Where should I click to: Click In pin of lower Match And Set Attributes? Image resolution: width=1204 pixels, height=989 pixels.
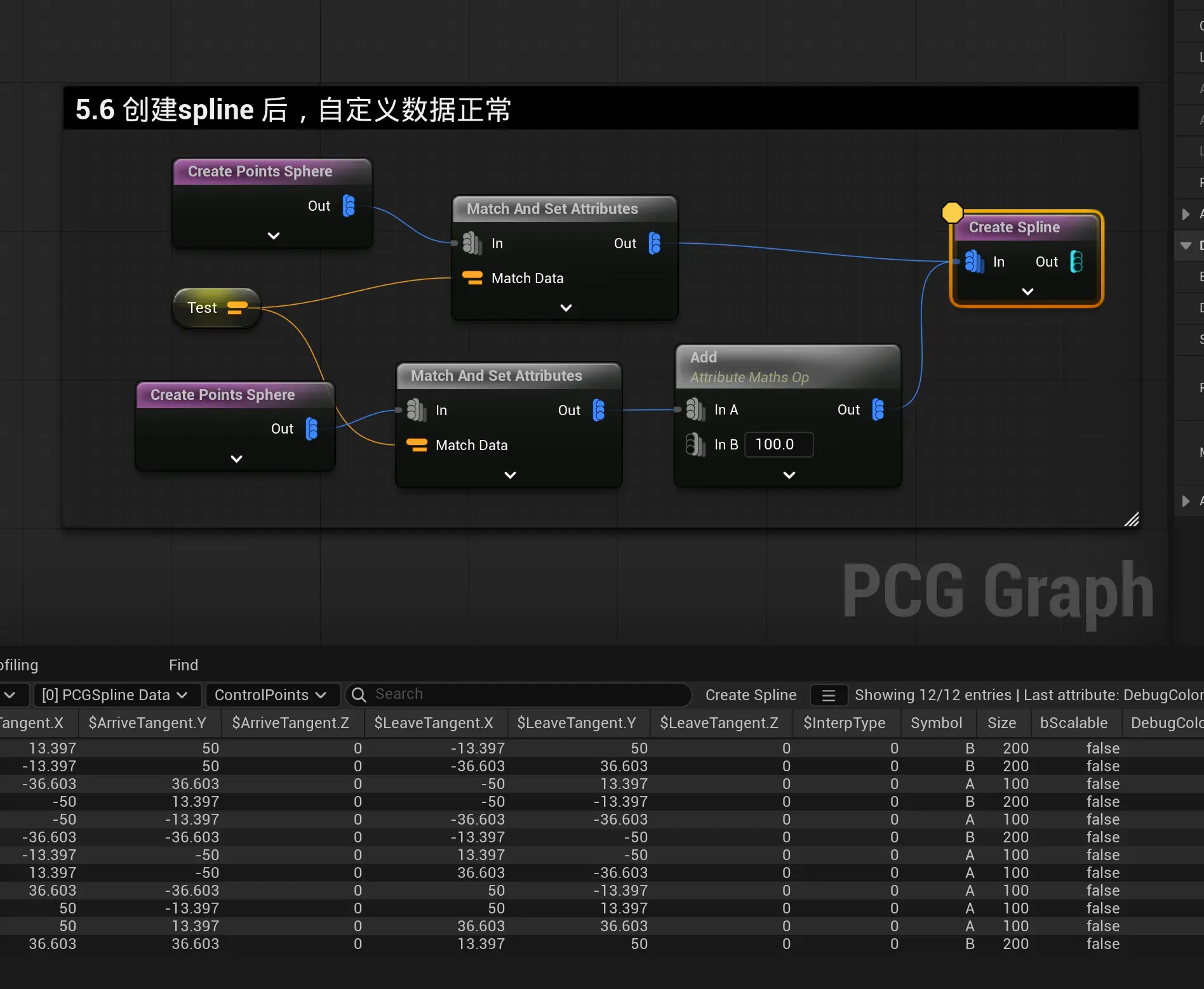coord(416,410)
